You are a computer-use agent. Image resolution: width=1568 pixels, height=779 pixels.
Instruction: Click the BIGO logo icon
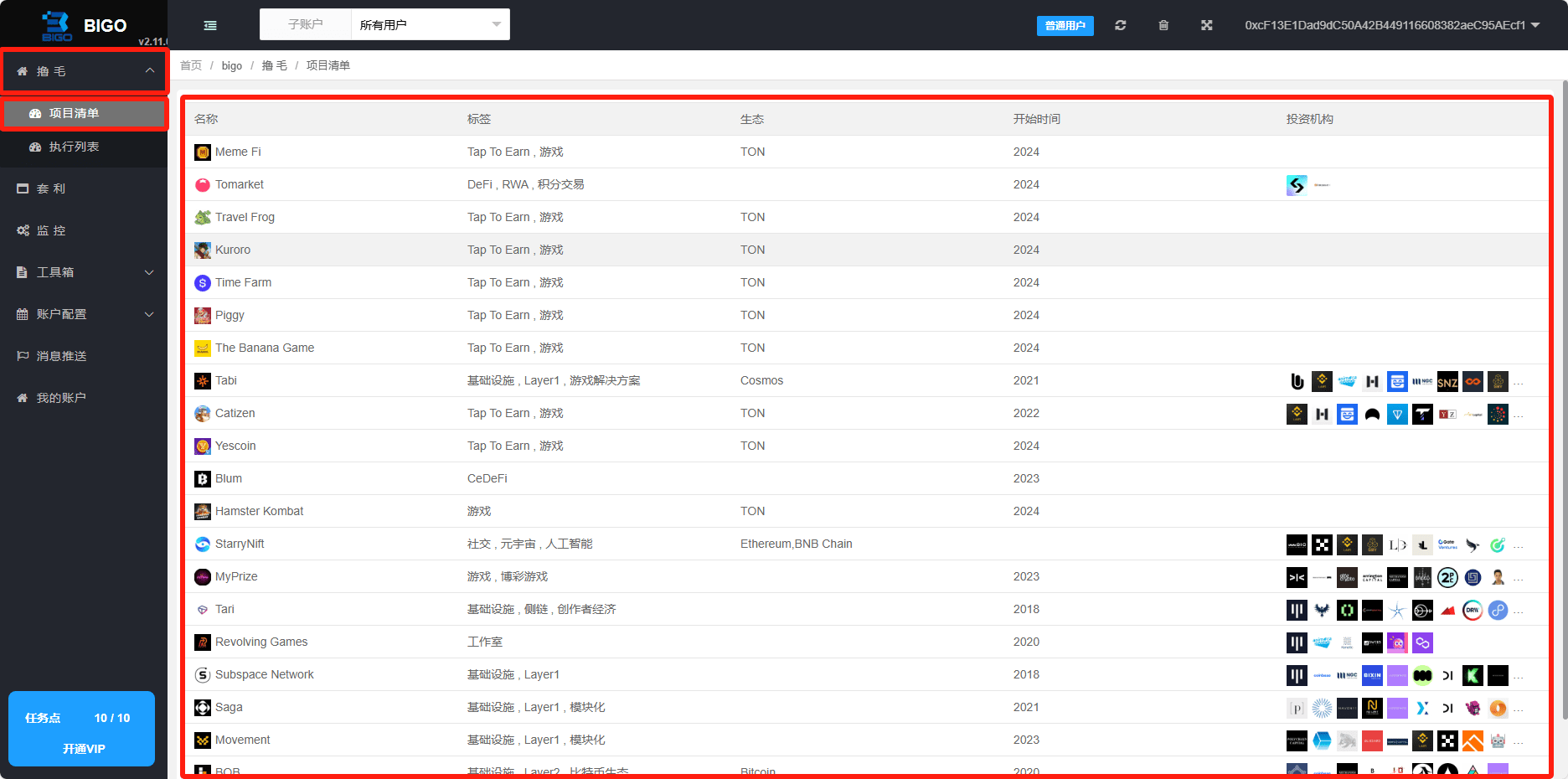[57, 25]
